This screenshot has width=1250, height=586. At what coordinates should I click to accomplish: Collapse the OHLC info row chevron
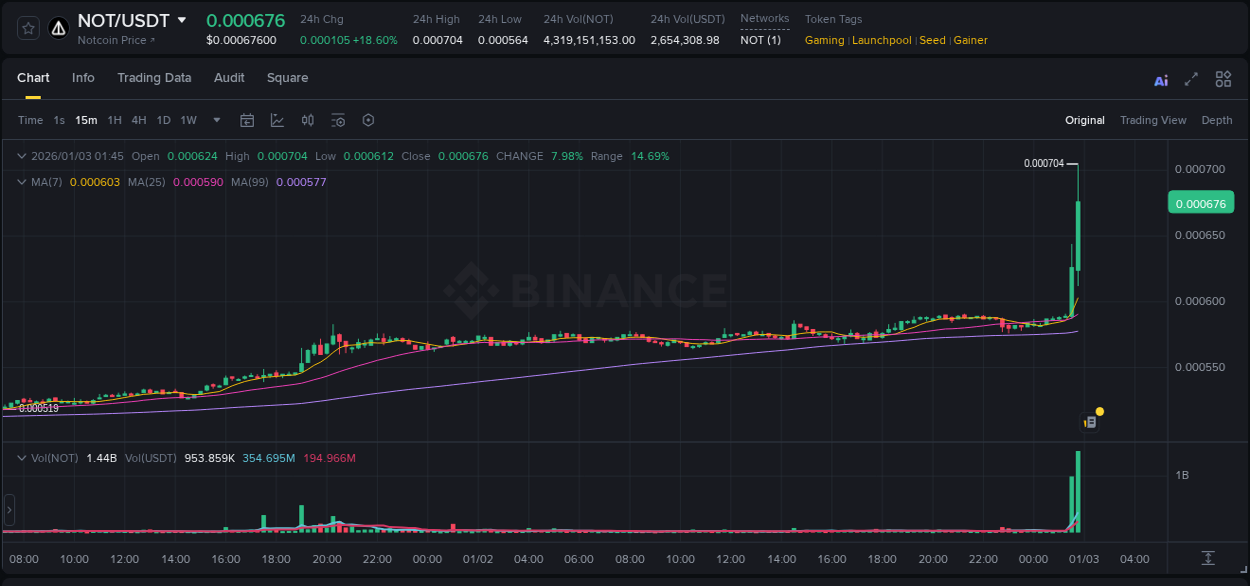click(21, 156)
